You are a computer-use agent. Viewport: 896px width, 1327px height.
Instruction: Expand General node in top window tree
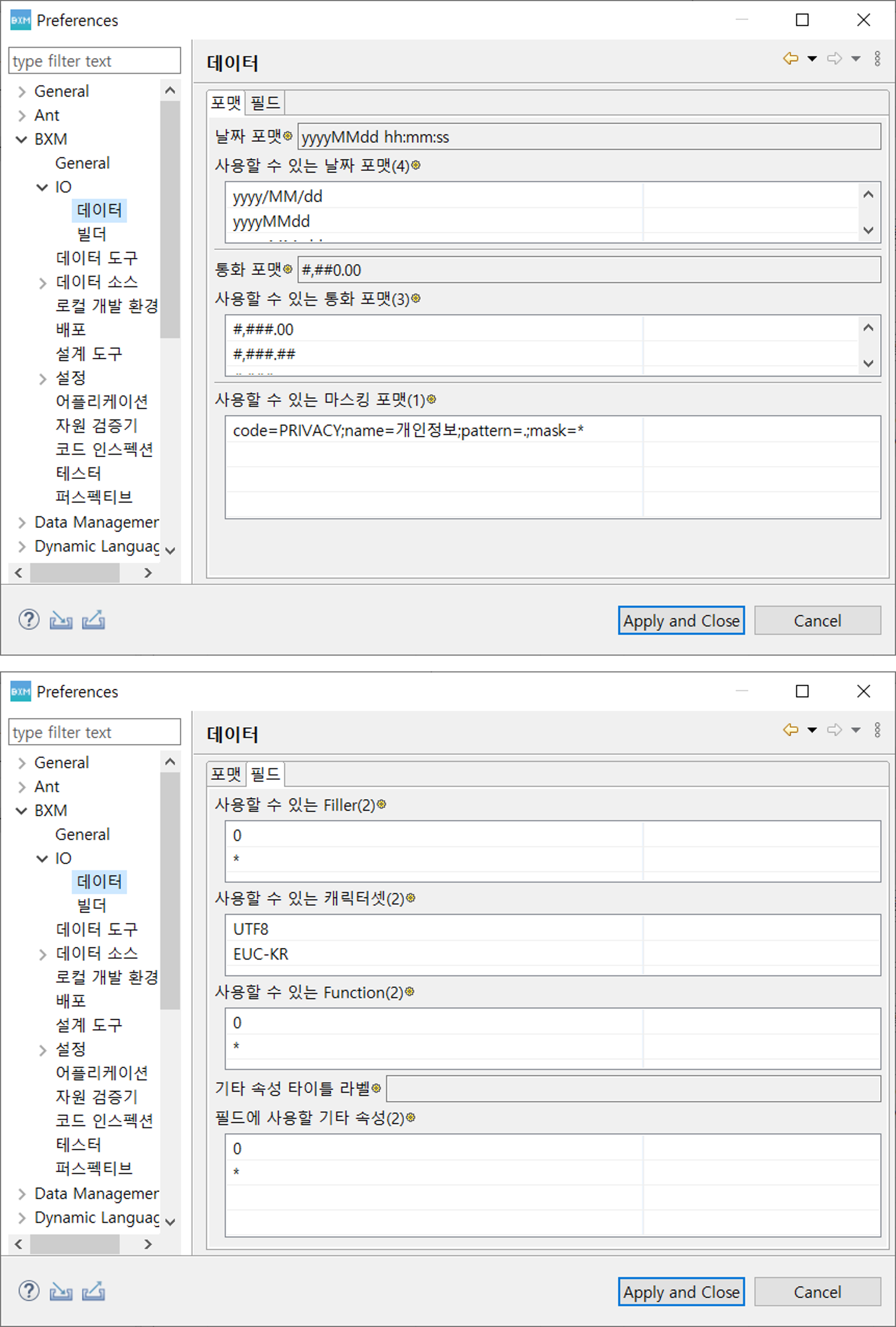coord(22,91)
